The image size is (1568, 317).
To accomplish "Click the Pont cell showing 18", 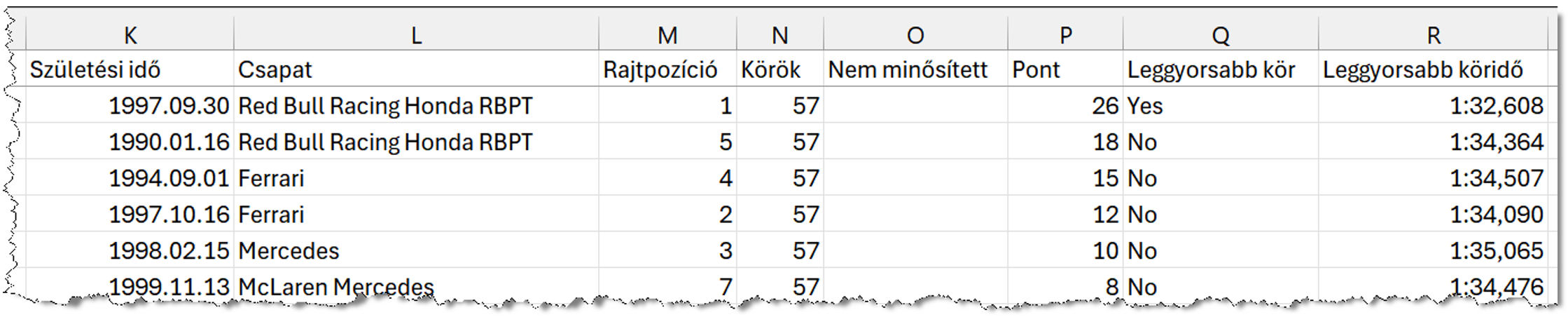I will coord(1065,142).
